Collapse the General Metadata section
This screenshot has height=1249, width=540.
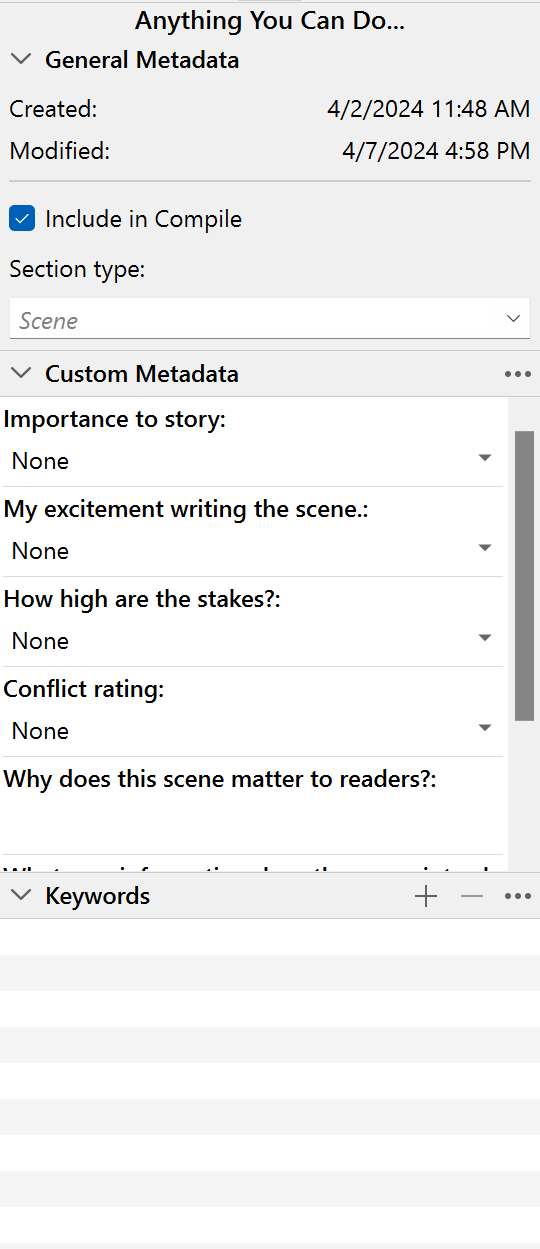(21, 60)
